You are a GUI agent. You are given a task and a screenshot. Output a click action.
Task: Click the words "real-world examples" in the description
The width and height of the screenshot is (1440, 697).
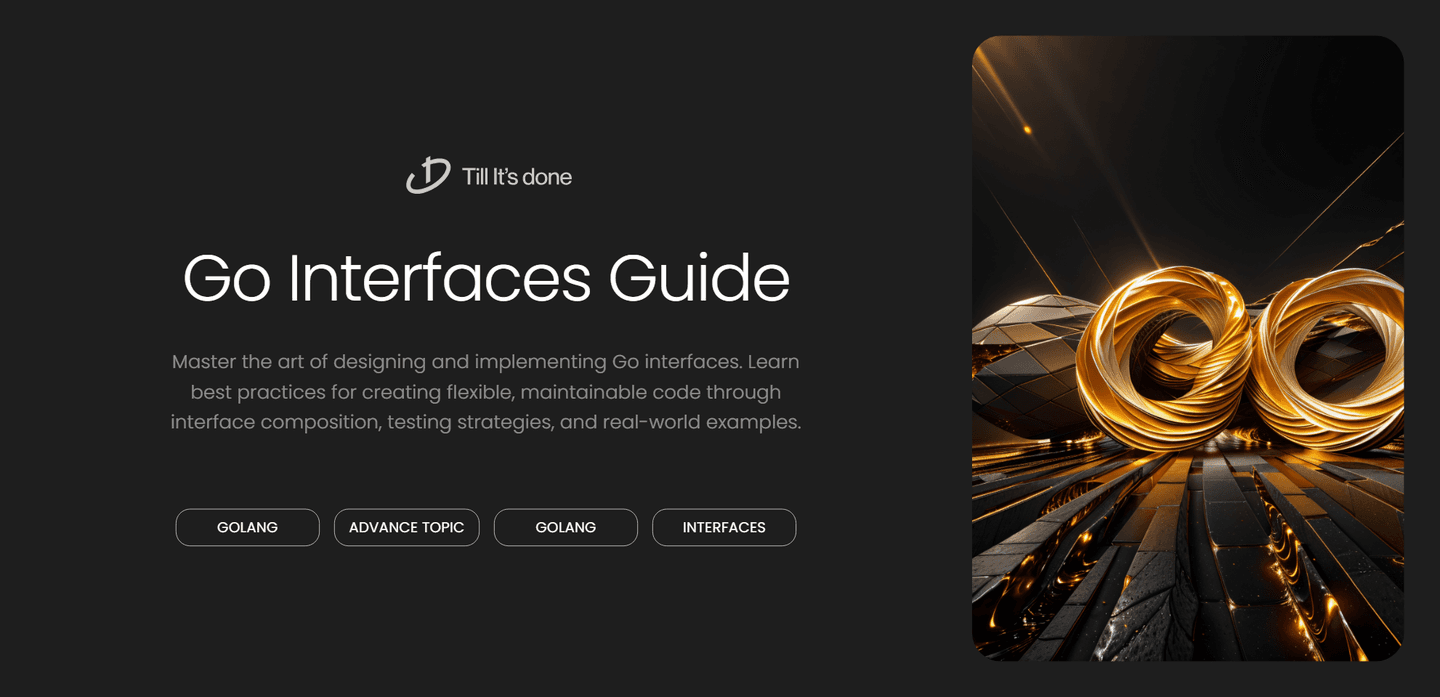701,422
